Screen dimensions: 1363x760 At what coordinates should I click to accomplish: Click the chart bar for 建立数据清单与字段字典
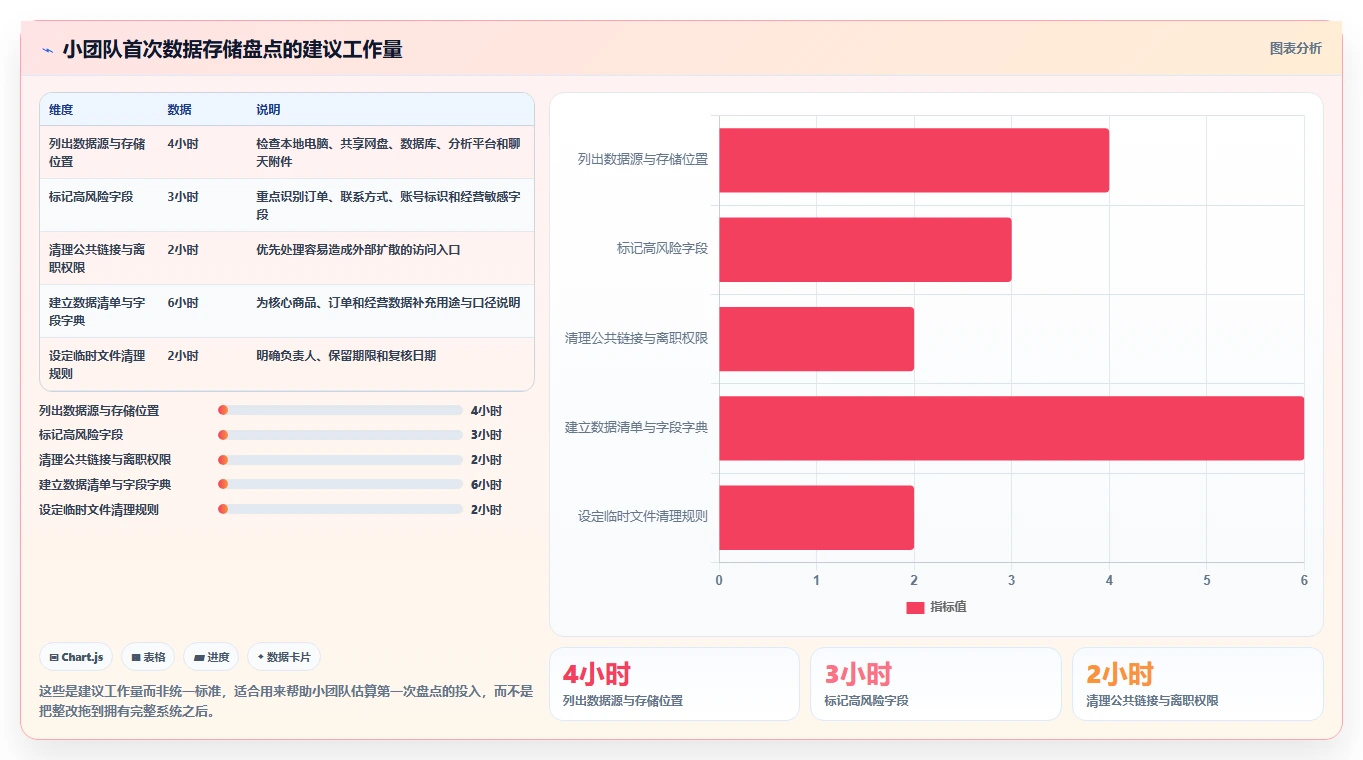(1011, 428)
